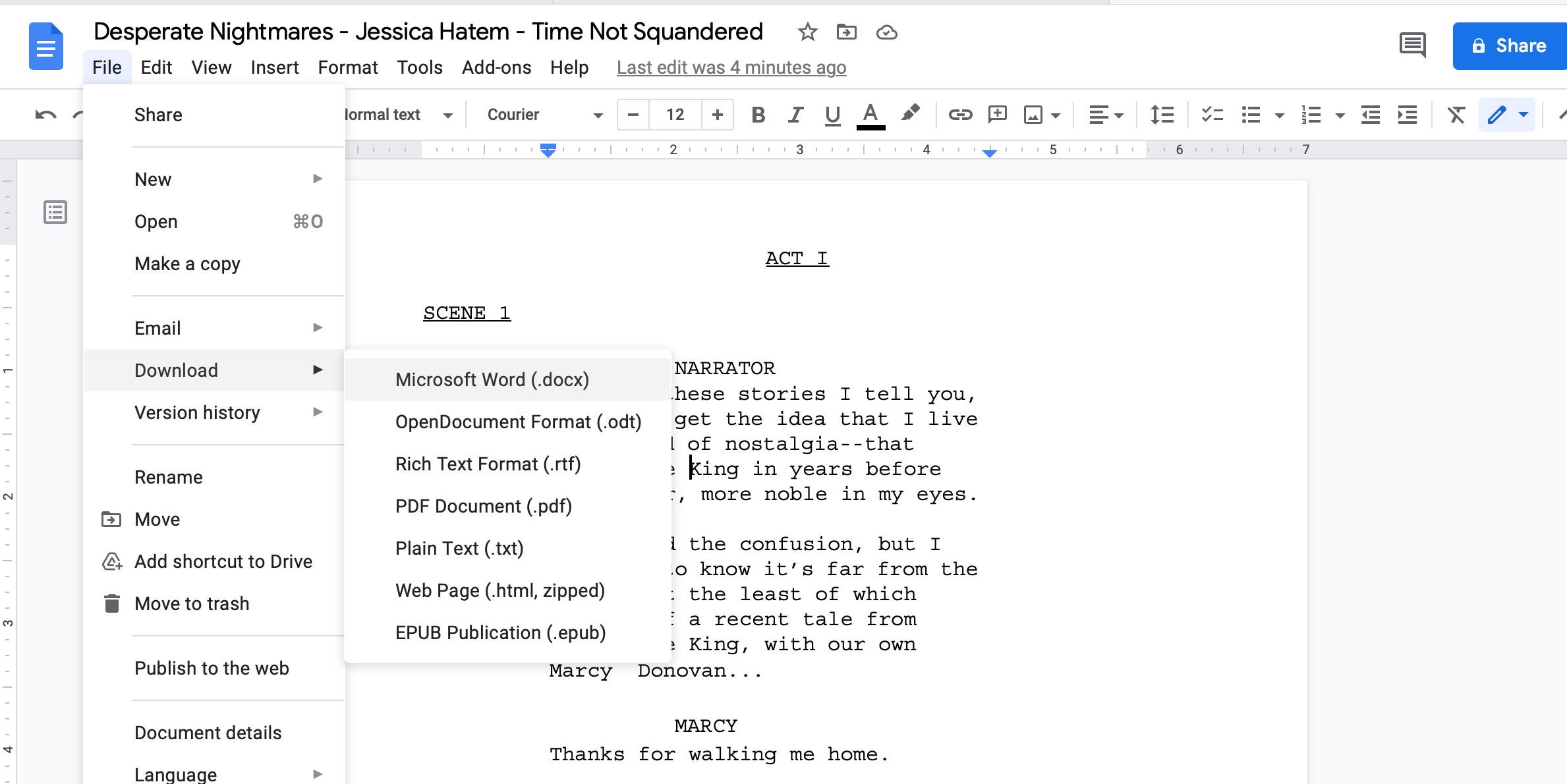Viewport: 1567px width, 784px height.
Task: Select Open in the File menu
Action: [215, 221]
